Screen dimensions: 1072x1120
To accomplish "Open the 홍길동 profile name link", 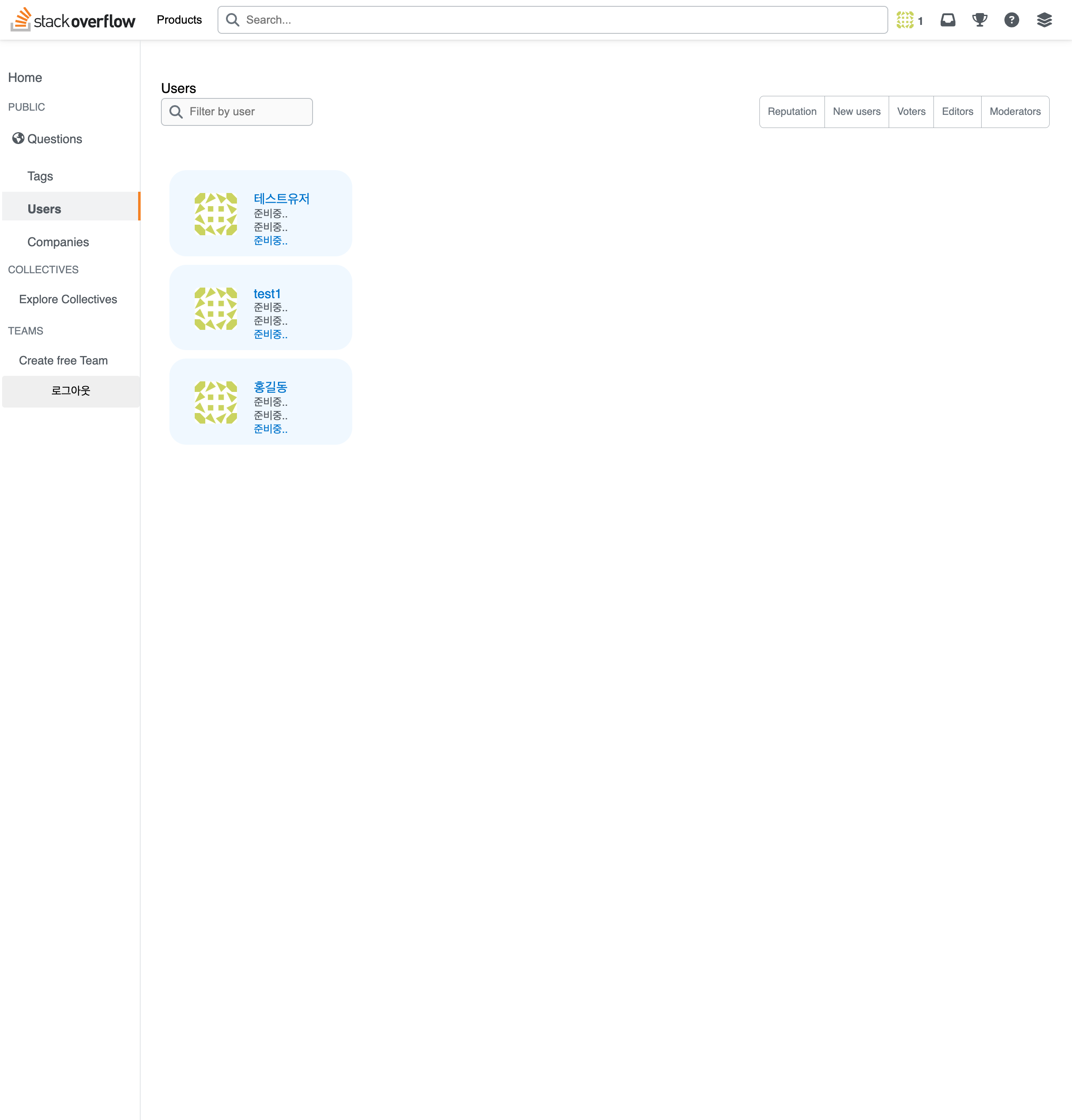I will pyautogui.click(x=270, y=387).
